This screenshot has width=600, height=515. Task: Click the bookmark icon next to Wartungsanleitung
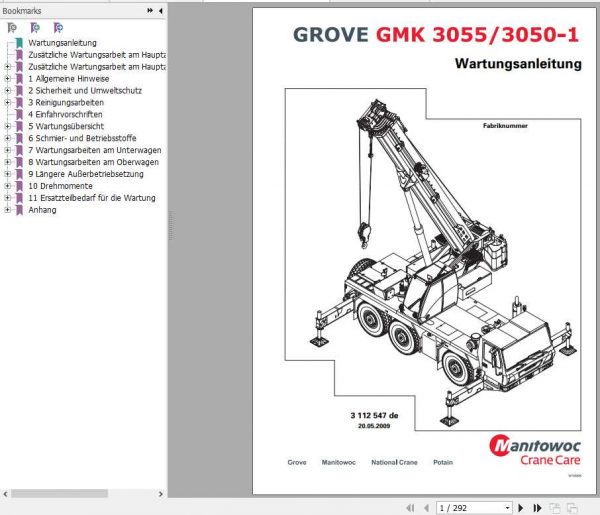pyautogui.click(x=19, y=43)
